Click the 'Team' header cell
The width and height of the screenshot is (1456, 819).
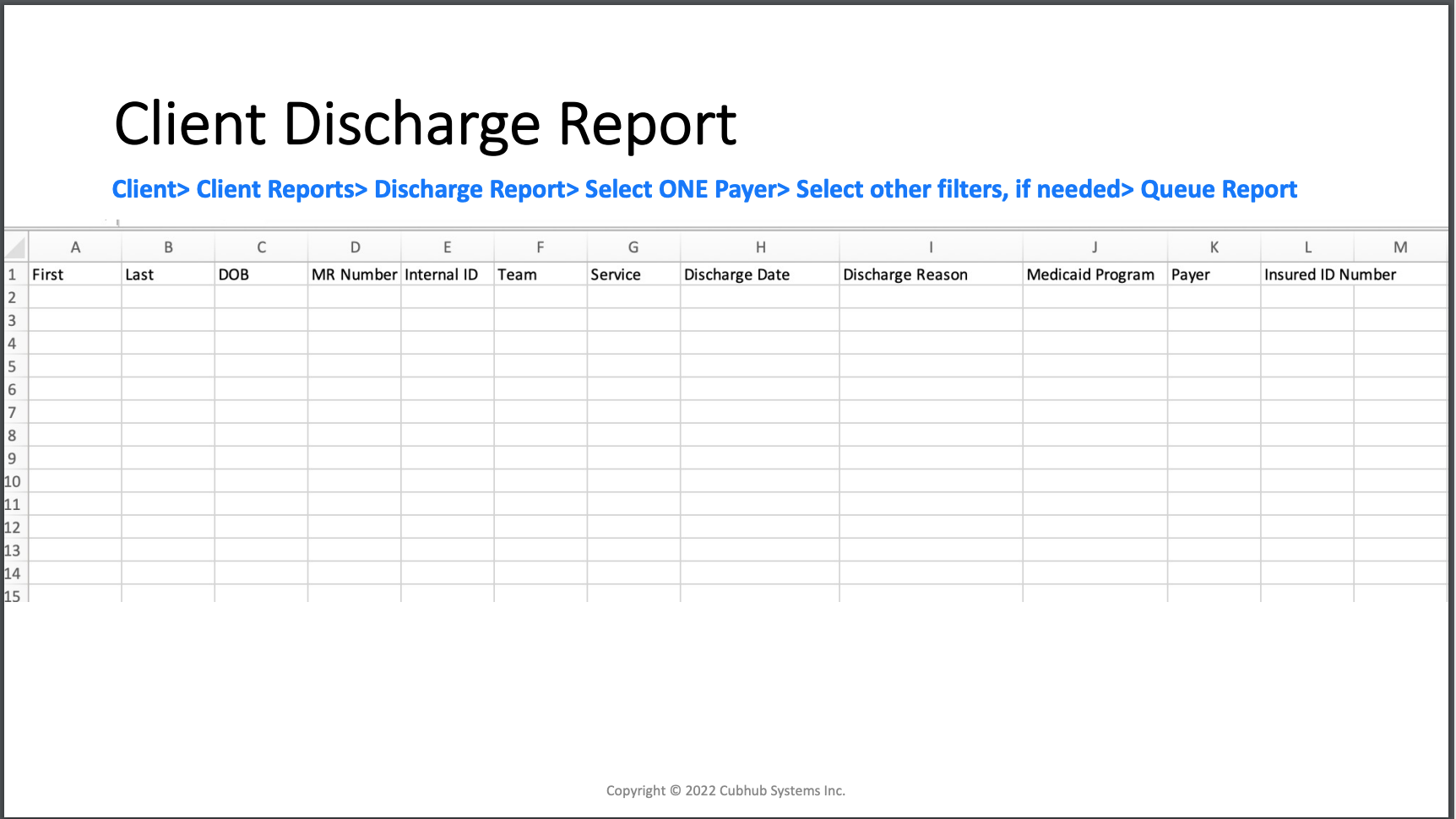coord(541,274)
